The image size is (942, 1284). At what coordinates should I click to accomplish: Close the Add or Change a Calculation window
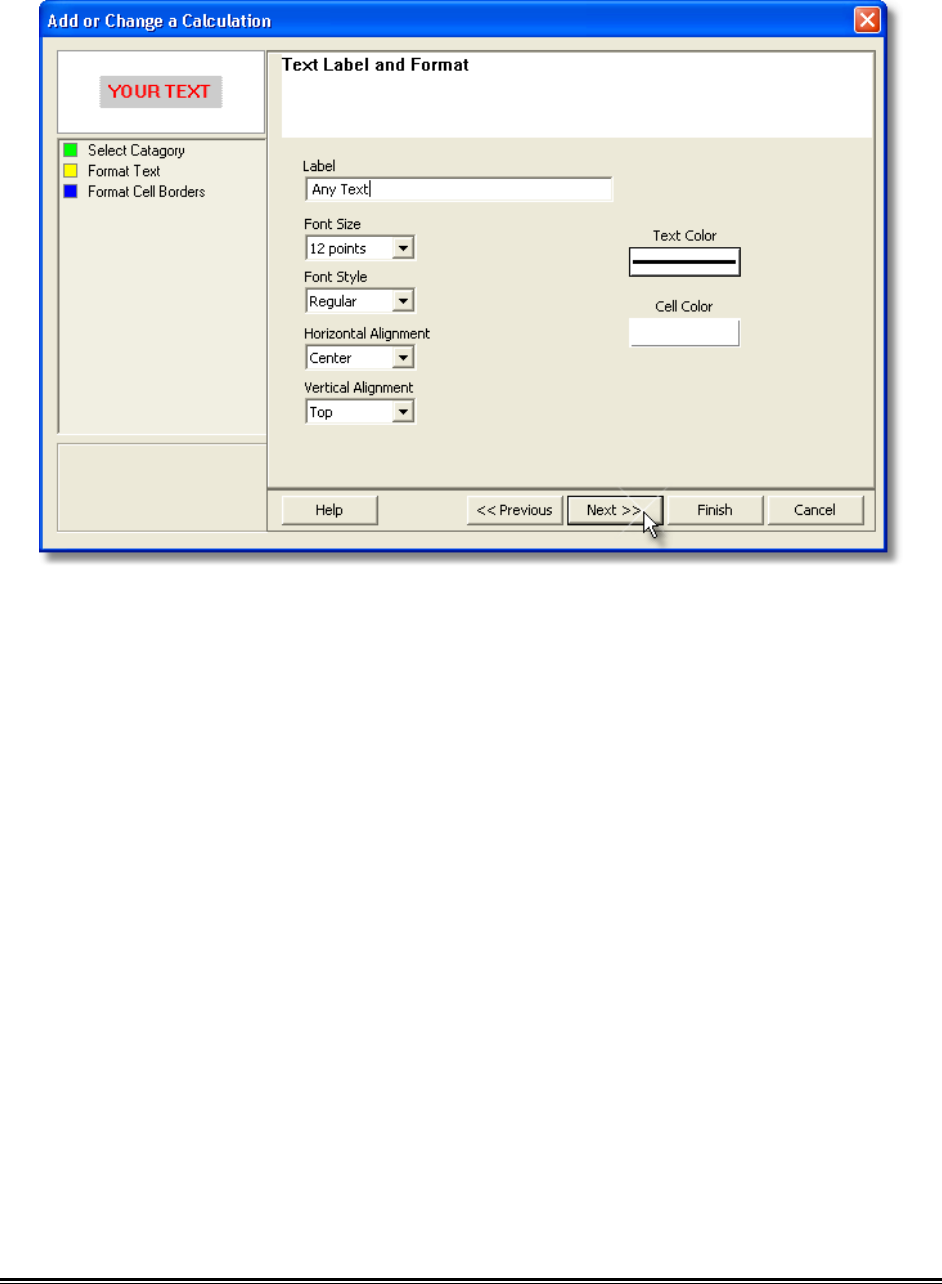tap(868, 20)
